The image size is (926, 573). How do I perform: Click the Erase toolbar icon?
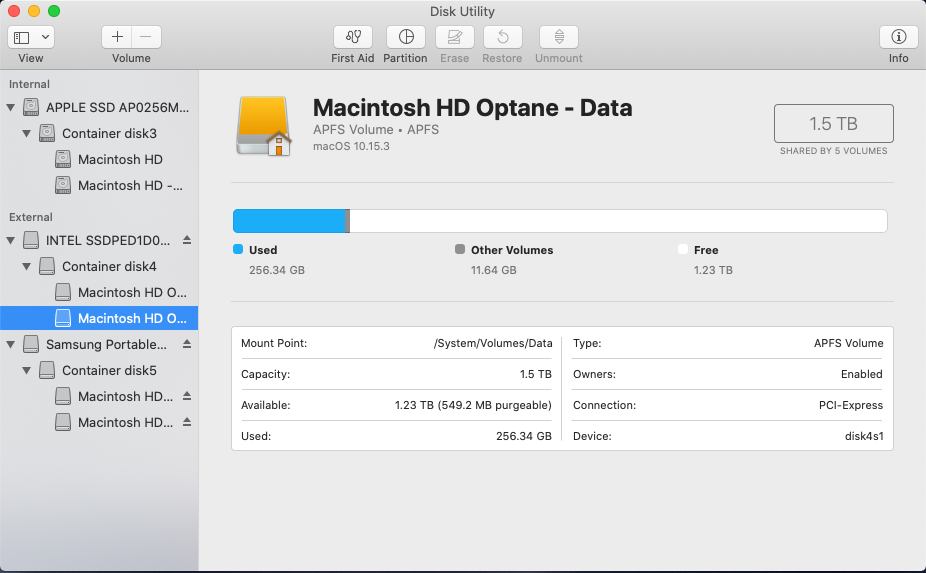[454, 37]
